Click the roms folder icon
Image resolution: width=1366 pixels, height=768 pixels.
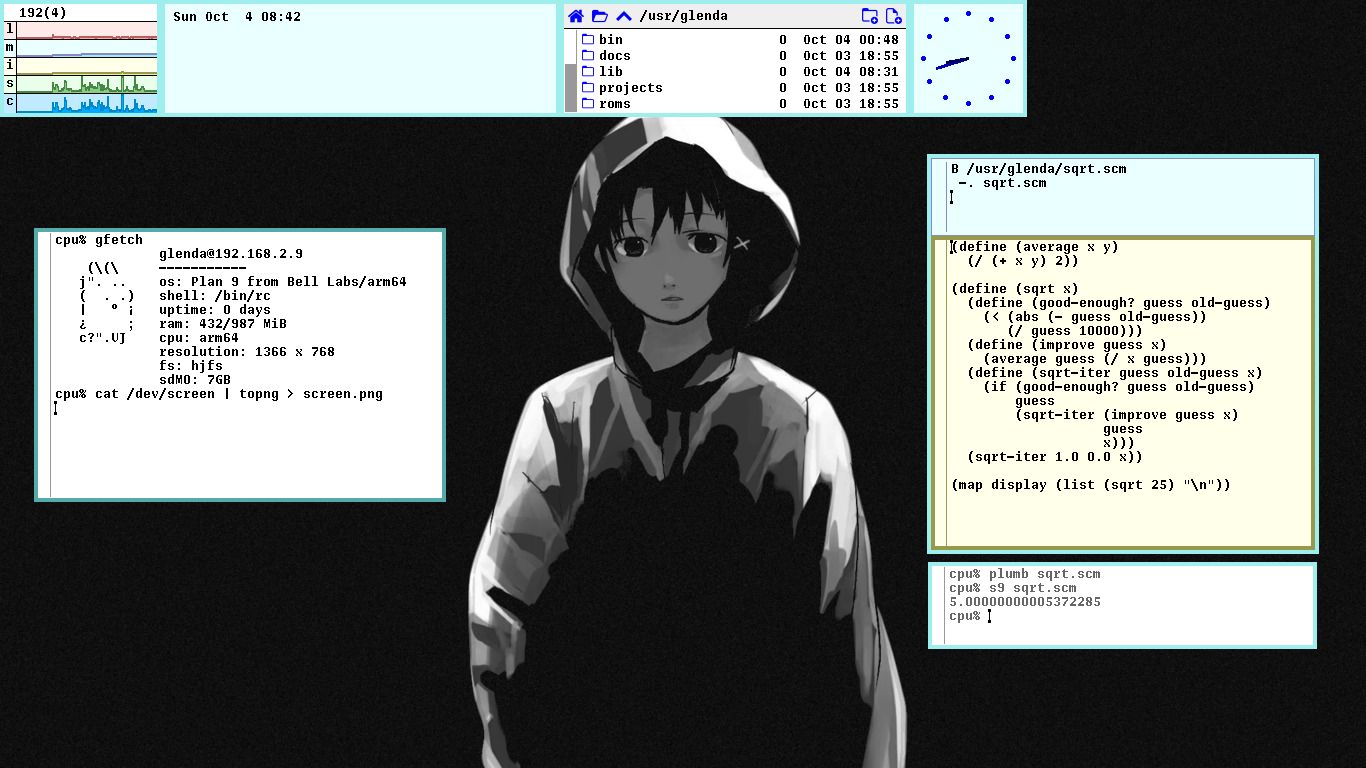click(x=587, y=103)
